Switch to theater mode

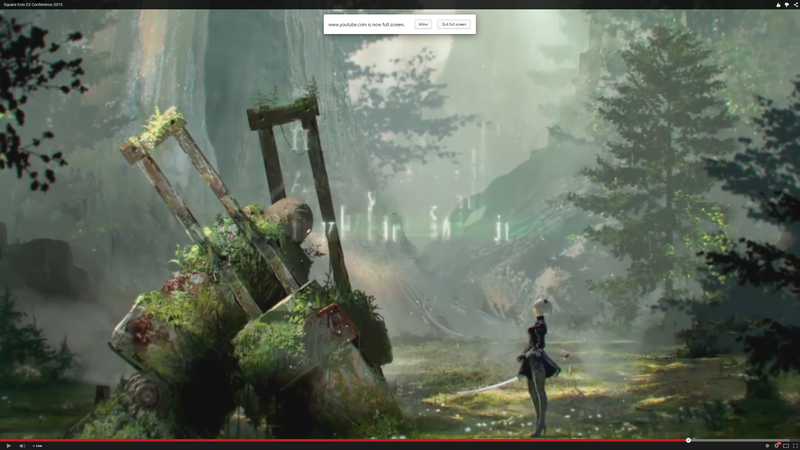tap(786, 446)
